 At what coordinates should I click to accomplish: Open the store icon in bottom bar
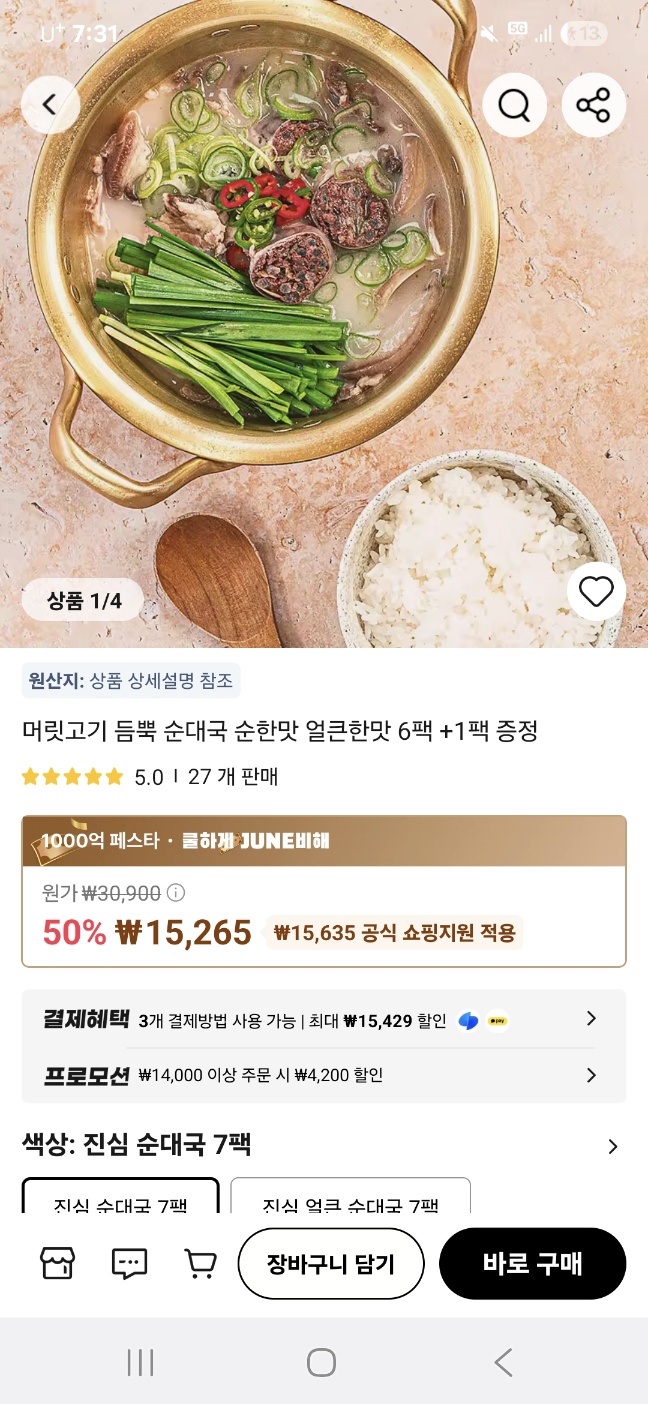57,1263
